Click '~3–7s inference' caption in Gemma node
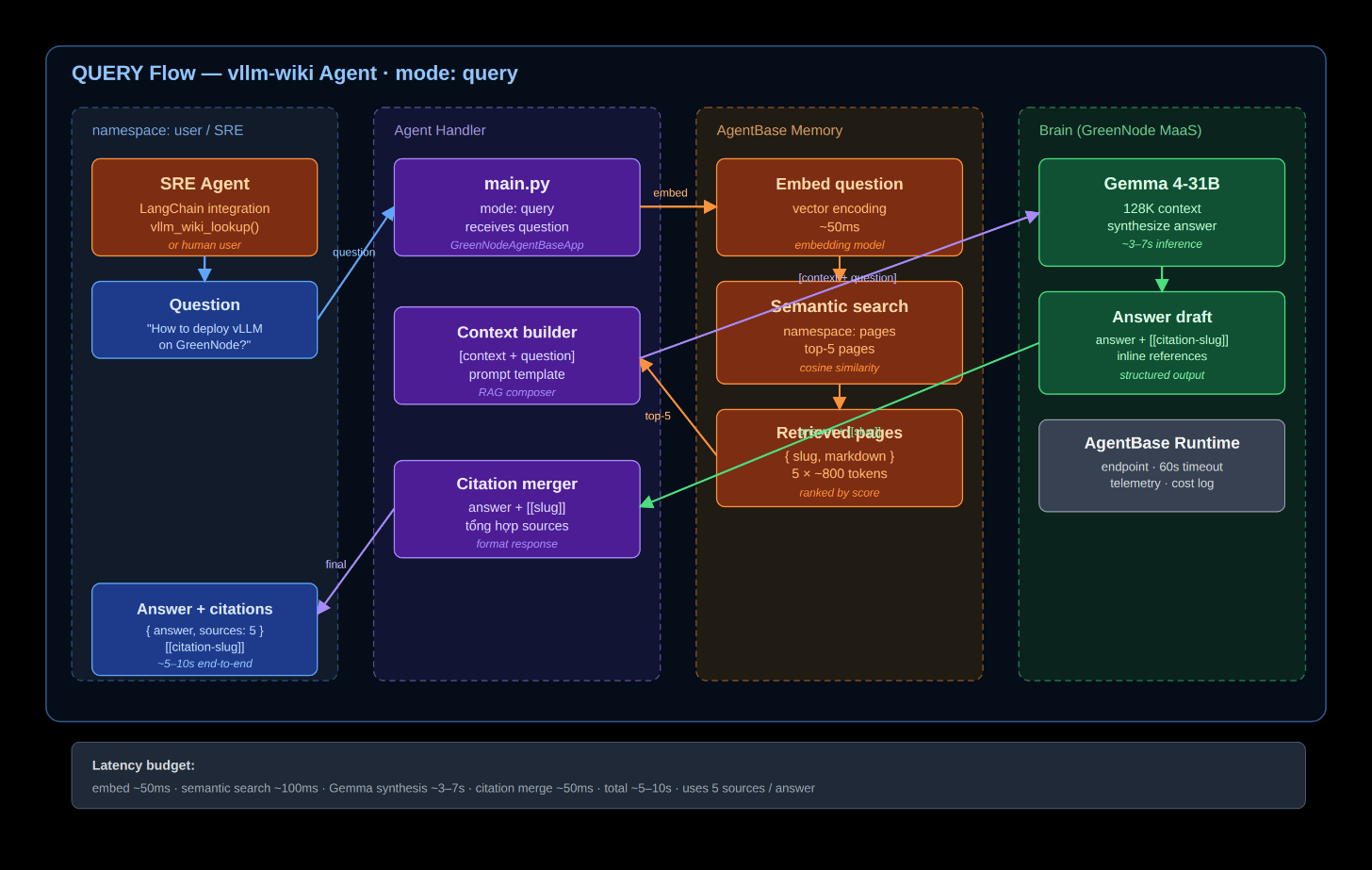The image size is (1372, 870). [x=1162, y=244]
